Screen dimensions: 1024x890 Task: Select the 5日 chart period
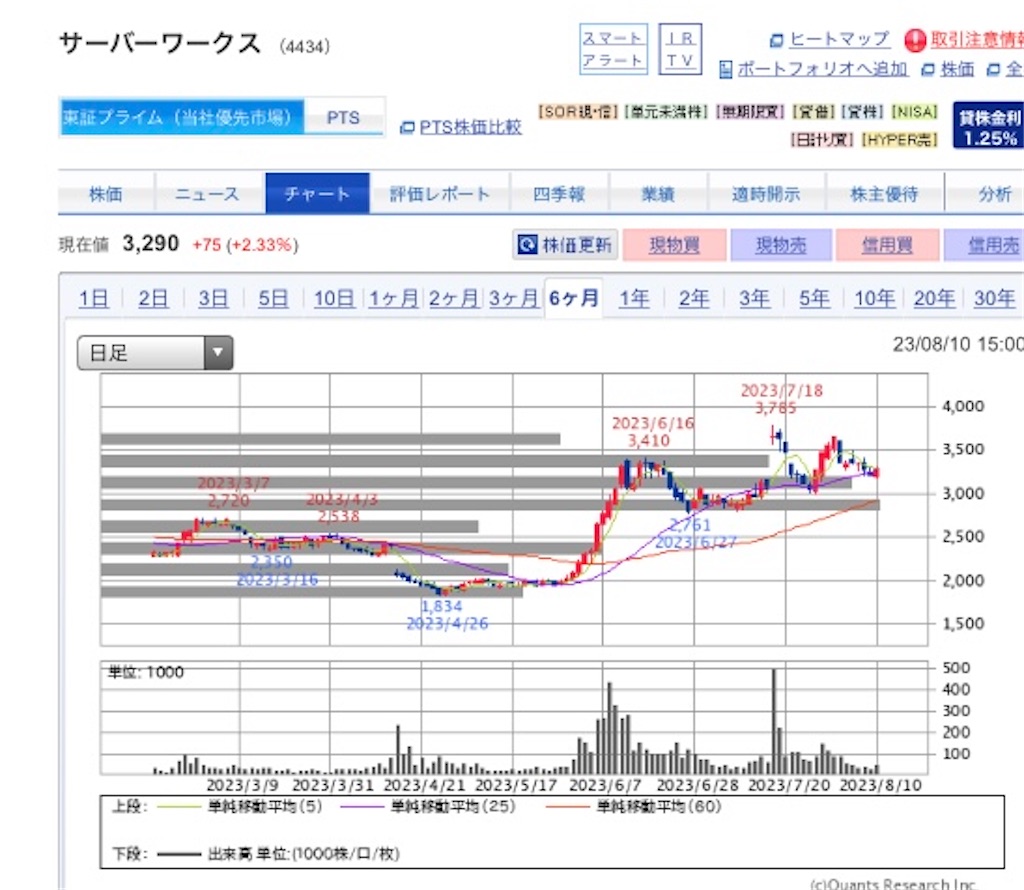pyautogui.click(x=273, y=298)
